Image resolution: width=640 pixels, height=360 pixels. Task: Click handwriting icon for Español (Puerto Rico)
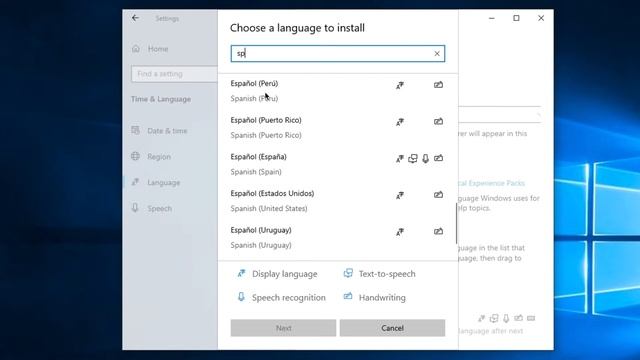(x=438, y=122)
